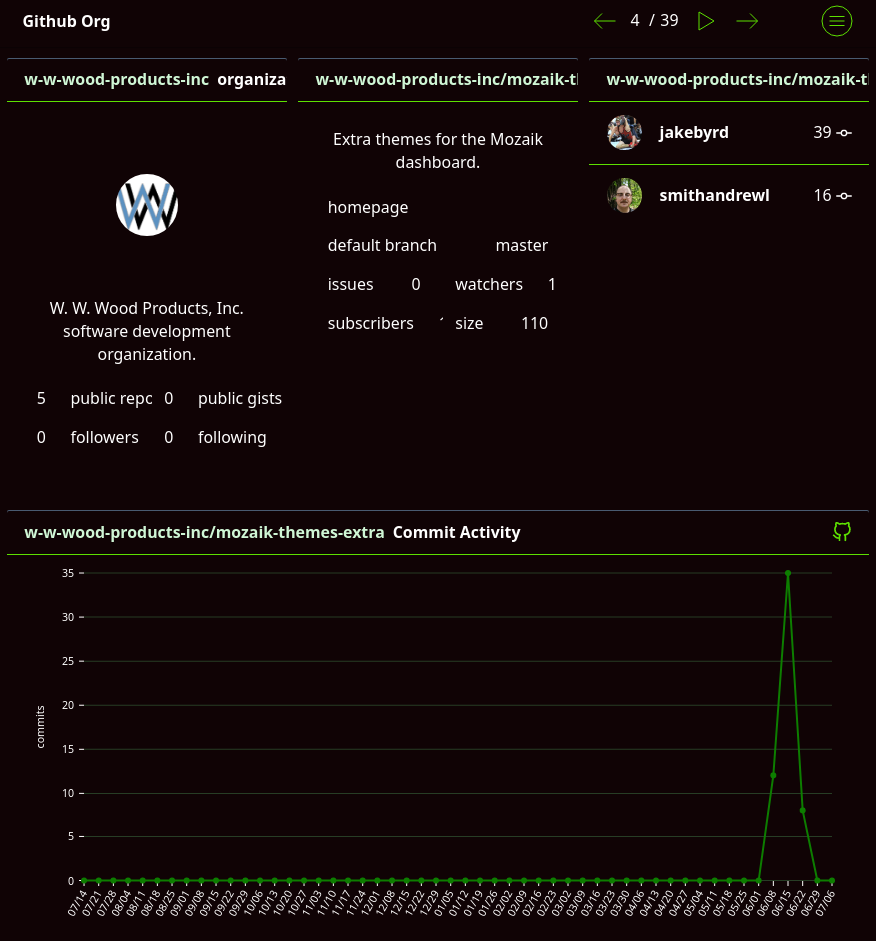This screenshot has width=876, height=941.
Task: Click the organization description text
Action: [x=147, y=331]
